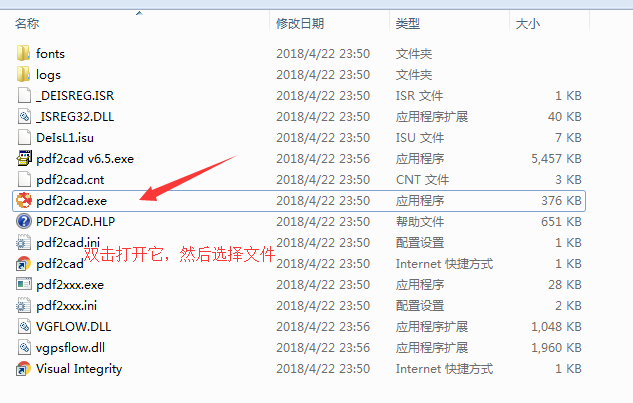
Task: Click the 376 KB size value
Action: click(562, 201)
